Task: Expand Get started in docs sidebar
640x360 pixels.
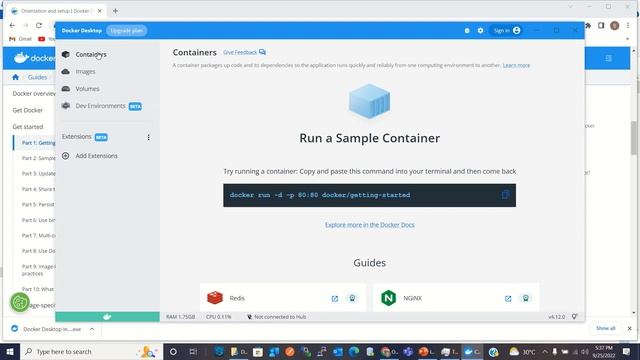Action: click(27, 127)
